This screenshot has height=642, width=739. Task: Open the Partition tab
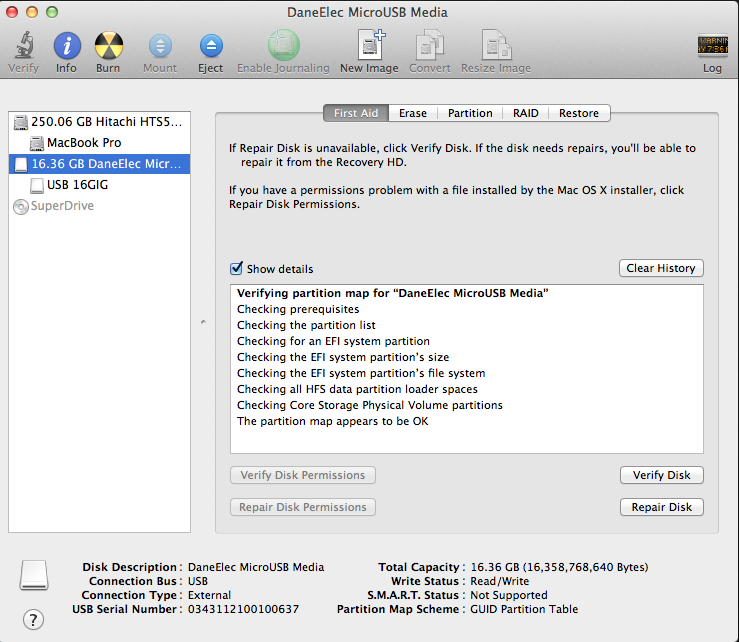point(470,113)
